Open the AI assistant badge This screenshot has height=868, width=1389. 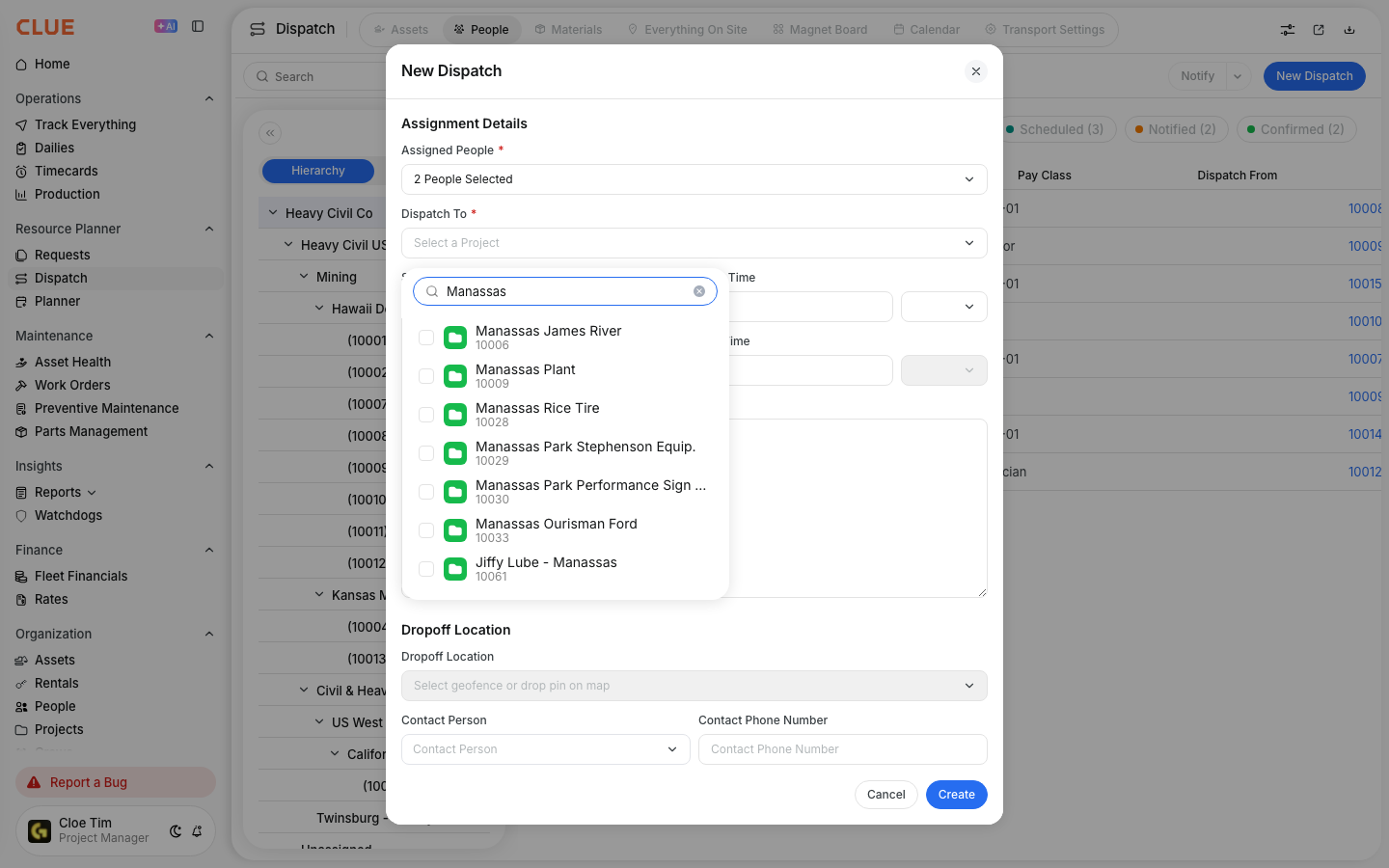point(166,26)
